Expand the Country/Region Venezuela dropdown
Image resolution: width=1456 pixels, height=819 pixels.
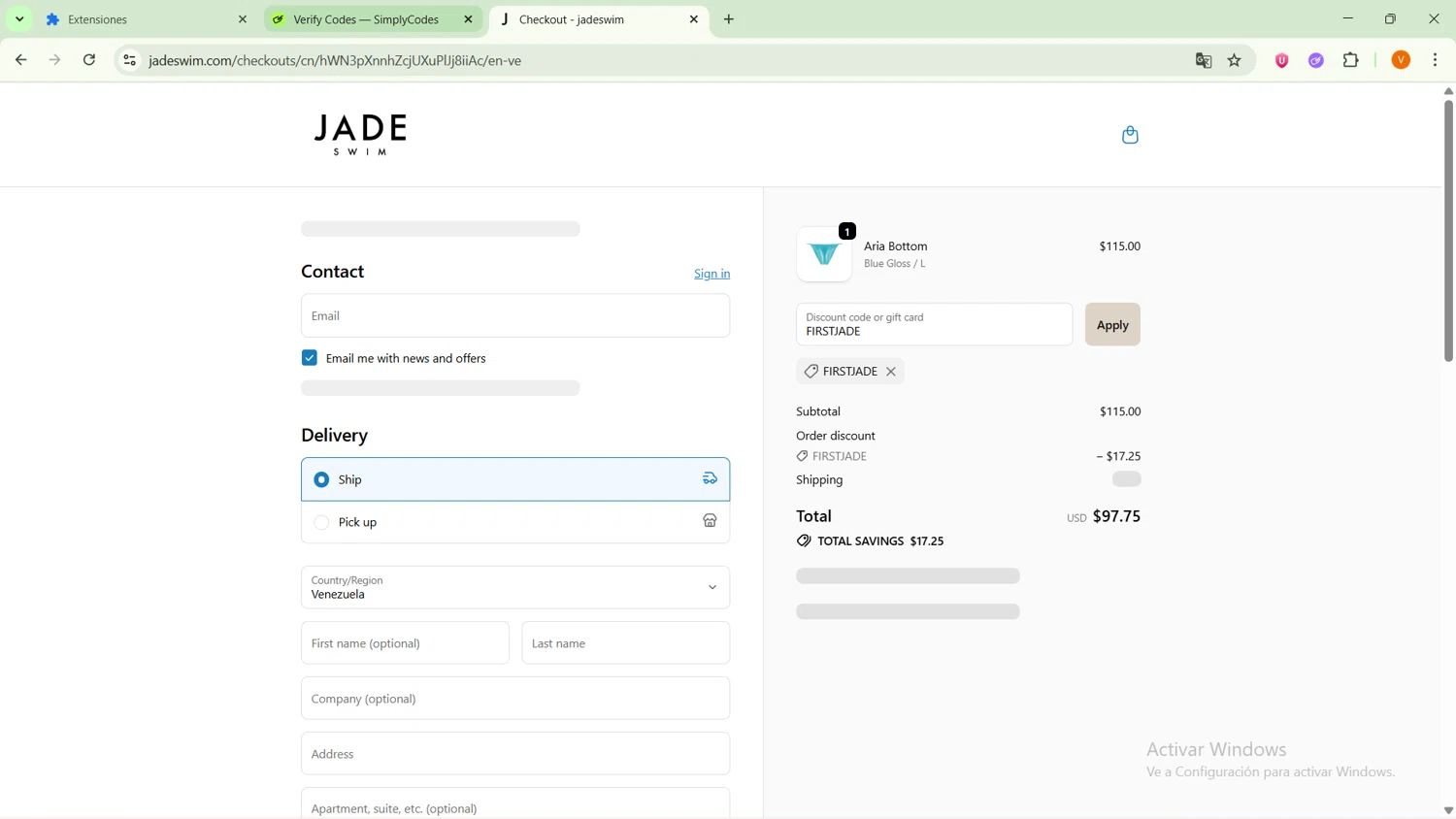(515, 587)
